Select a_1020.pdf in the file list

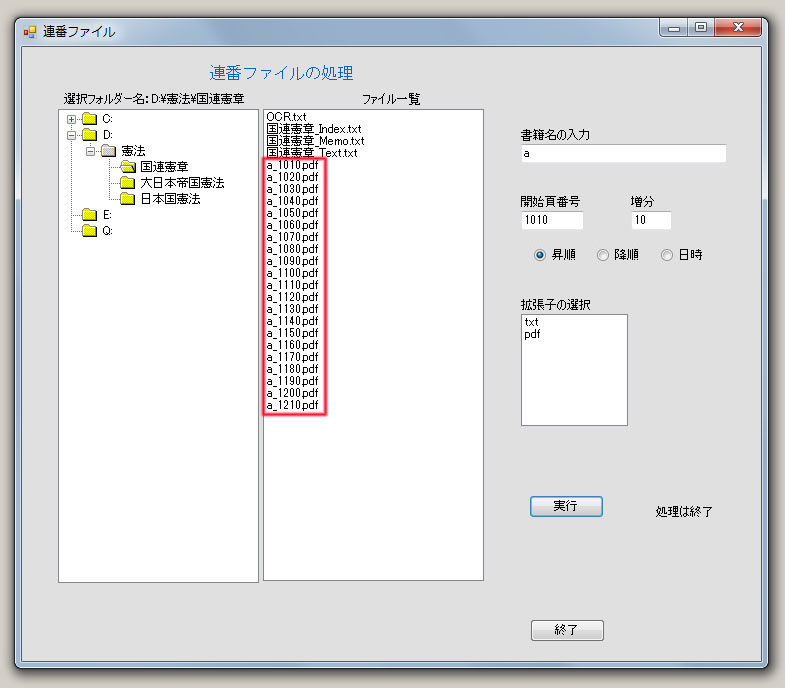292,177
